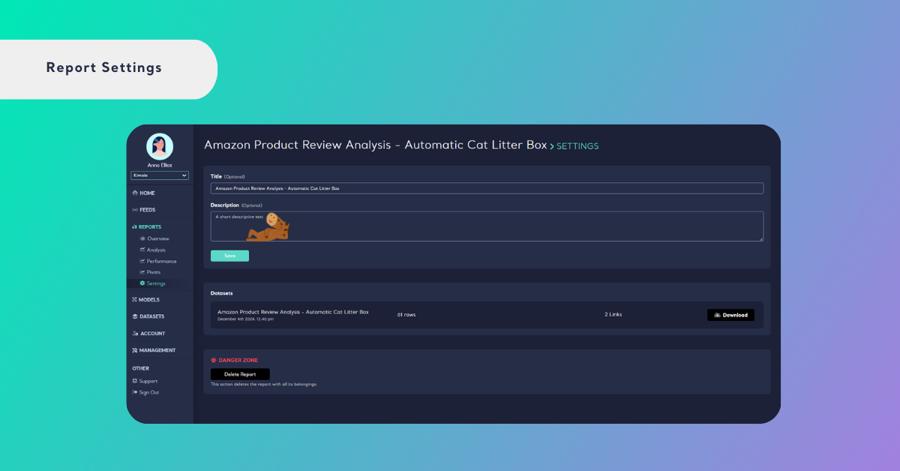Click the dataset name Amazon Product Review Analysis
The height and width of the screenshot is (471, 900).
coord(293,312)
